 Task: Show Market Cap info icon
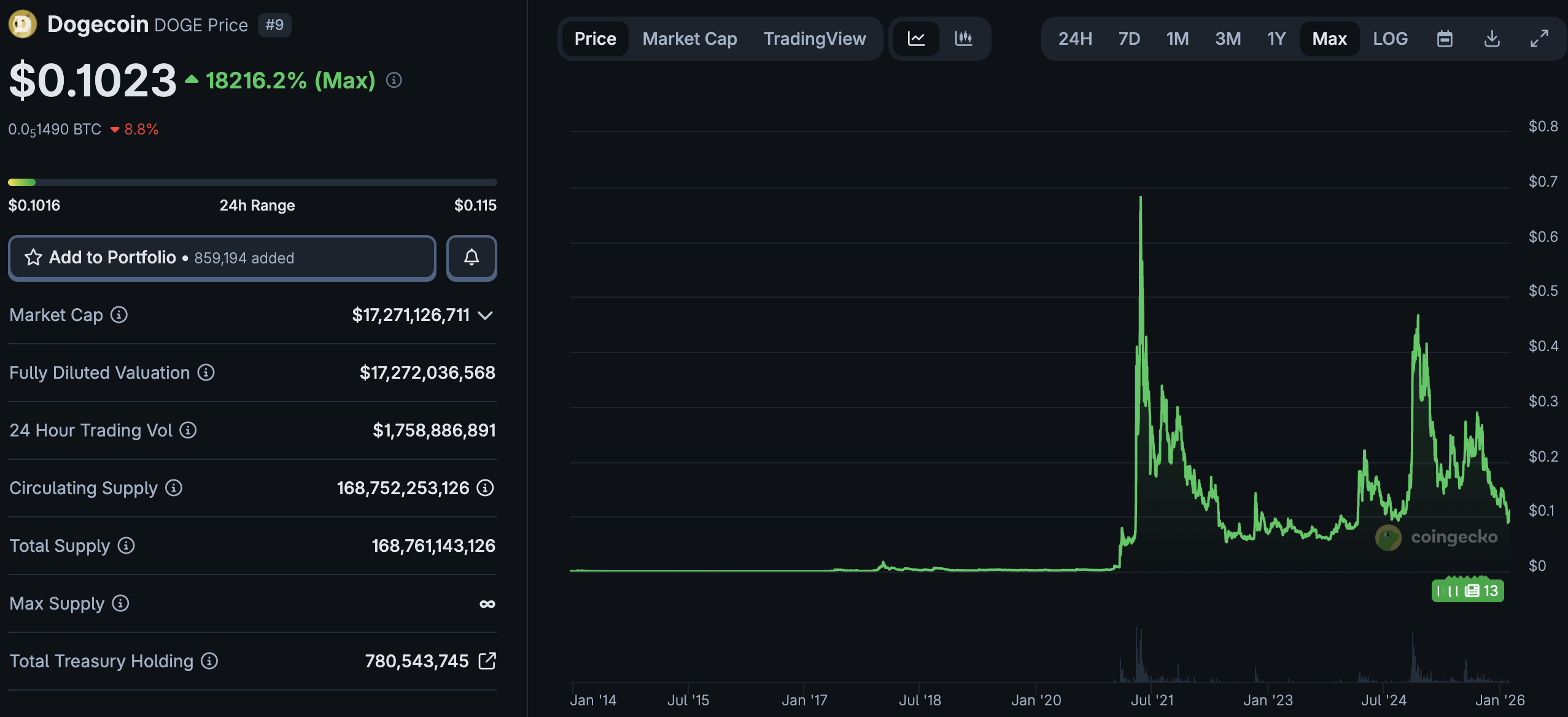click(119, 315)
